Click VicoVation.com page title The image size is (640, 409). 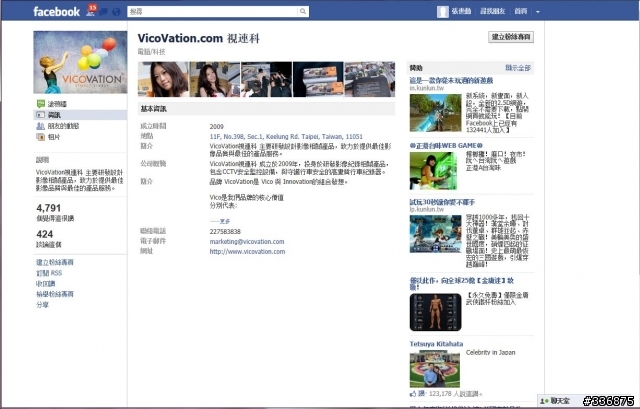[x=198, y=38]
